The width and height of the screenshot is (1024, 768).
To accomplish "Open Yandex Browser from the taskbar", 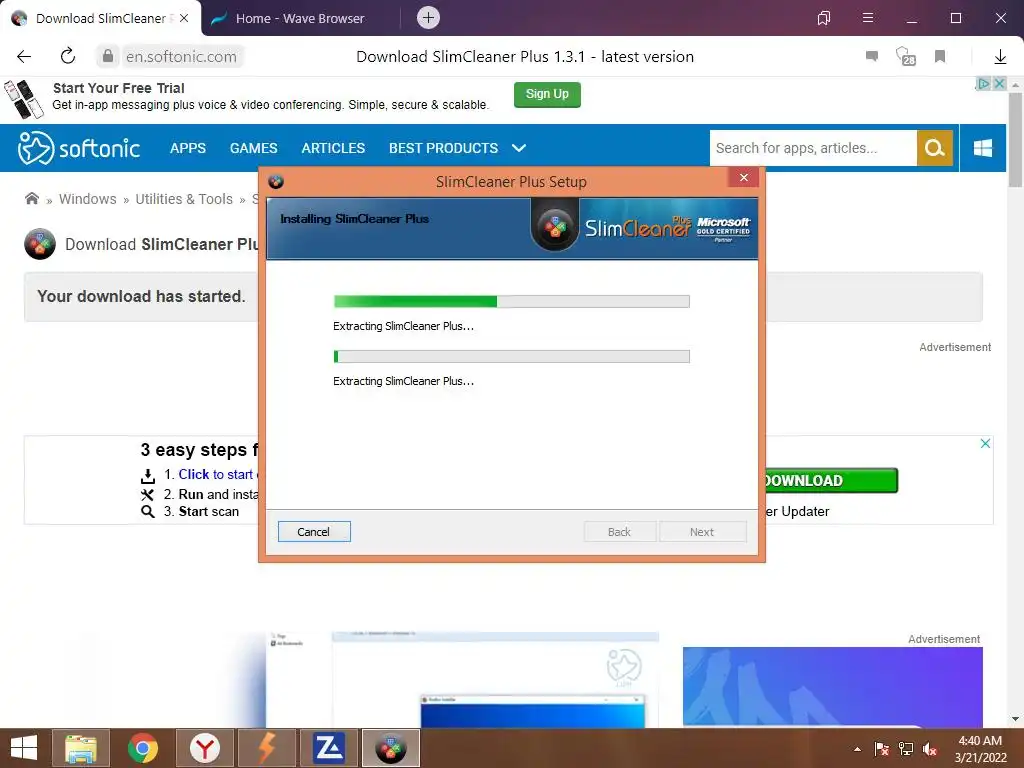I will click(x=204, y=748).
